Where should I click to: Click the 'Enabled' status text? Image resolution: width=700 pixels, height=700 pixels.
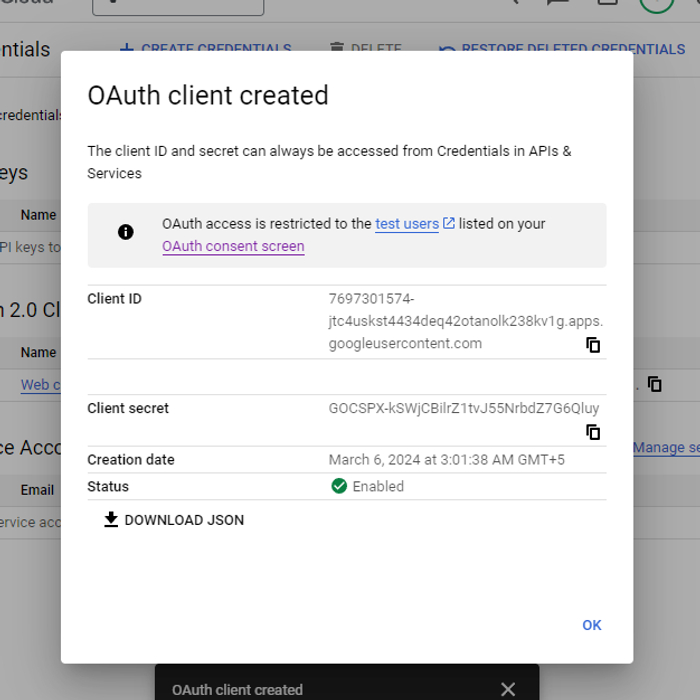point(378,486)
